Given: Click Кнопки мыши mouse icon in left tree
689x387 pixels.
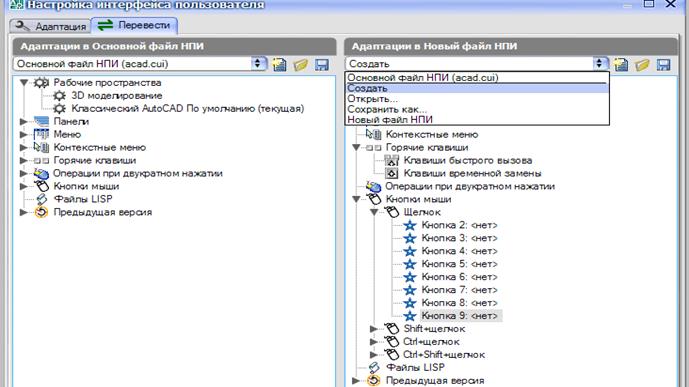Looking at the screenshot, I should 41,186.
